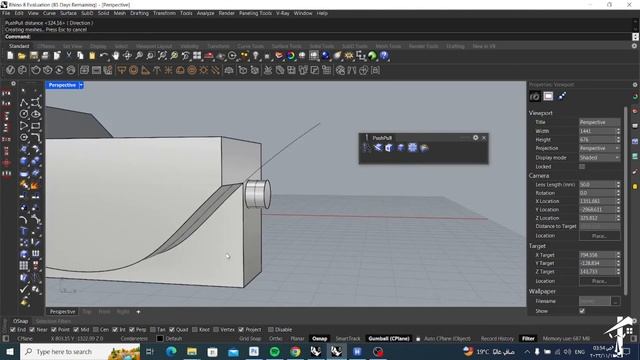Click the first blue icon in PushPull toolbar
The width and height of the screenshot is (640, 360).
tap(378, 148)
